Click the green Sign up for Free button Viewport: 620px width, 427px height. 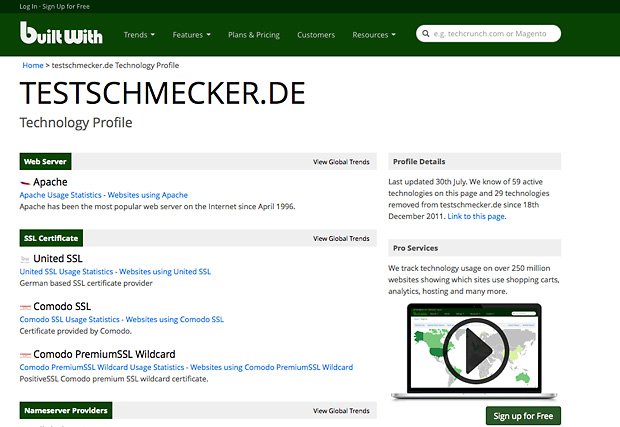pos(523,416)
